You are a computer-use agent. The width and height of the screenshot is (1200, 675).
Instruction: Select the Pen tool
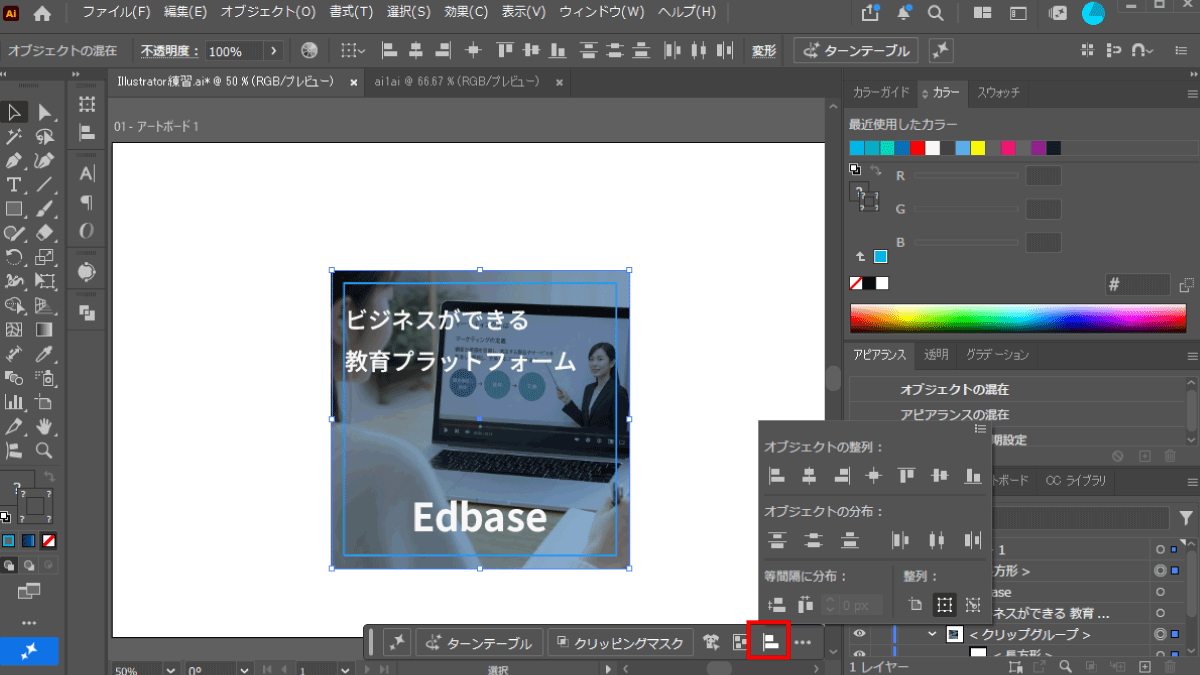(x=14, y=160)
